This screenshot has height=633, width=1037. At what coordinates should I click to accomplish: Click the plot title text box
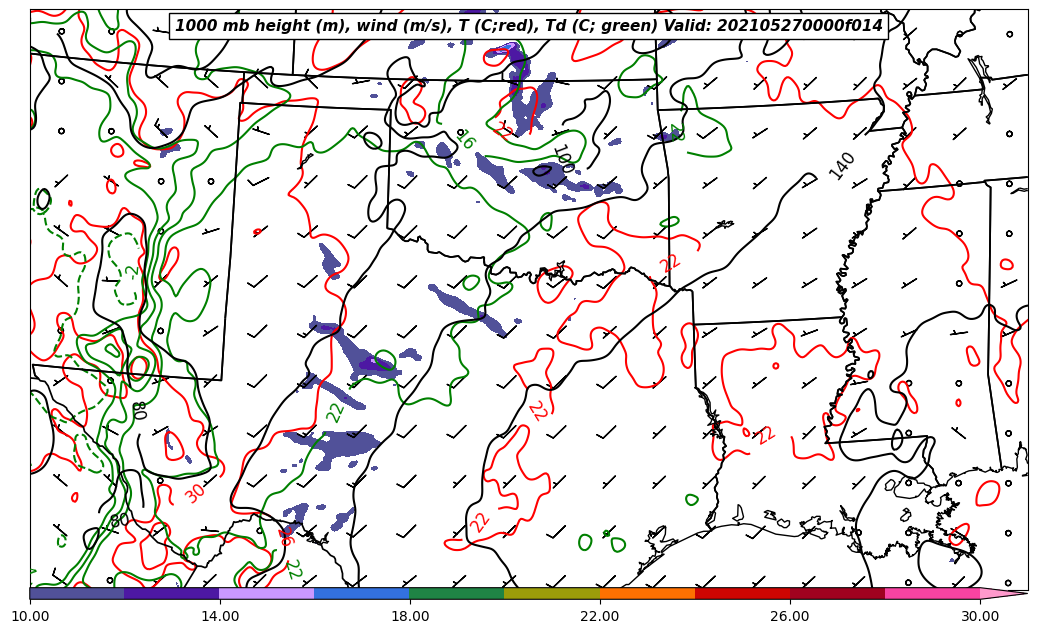click(529, 26)
